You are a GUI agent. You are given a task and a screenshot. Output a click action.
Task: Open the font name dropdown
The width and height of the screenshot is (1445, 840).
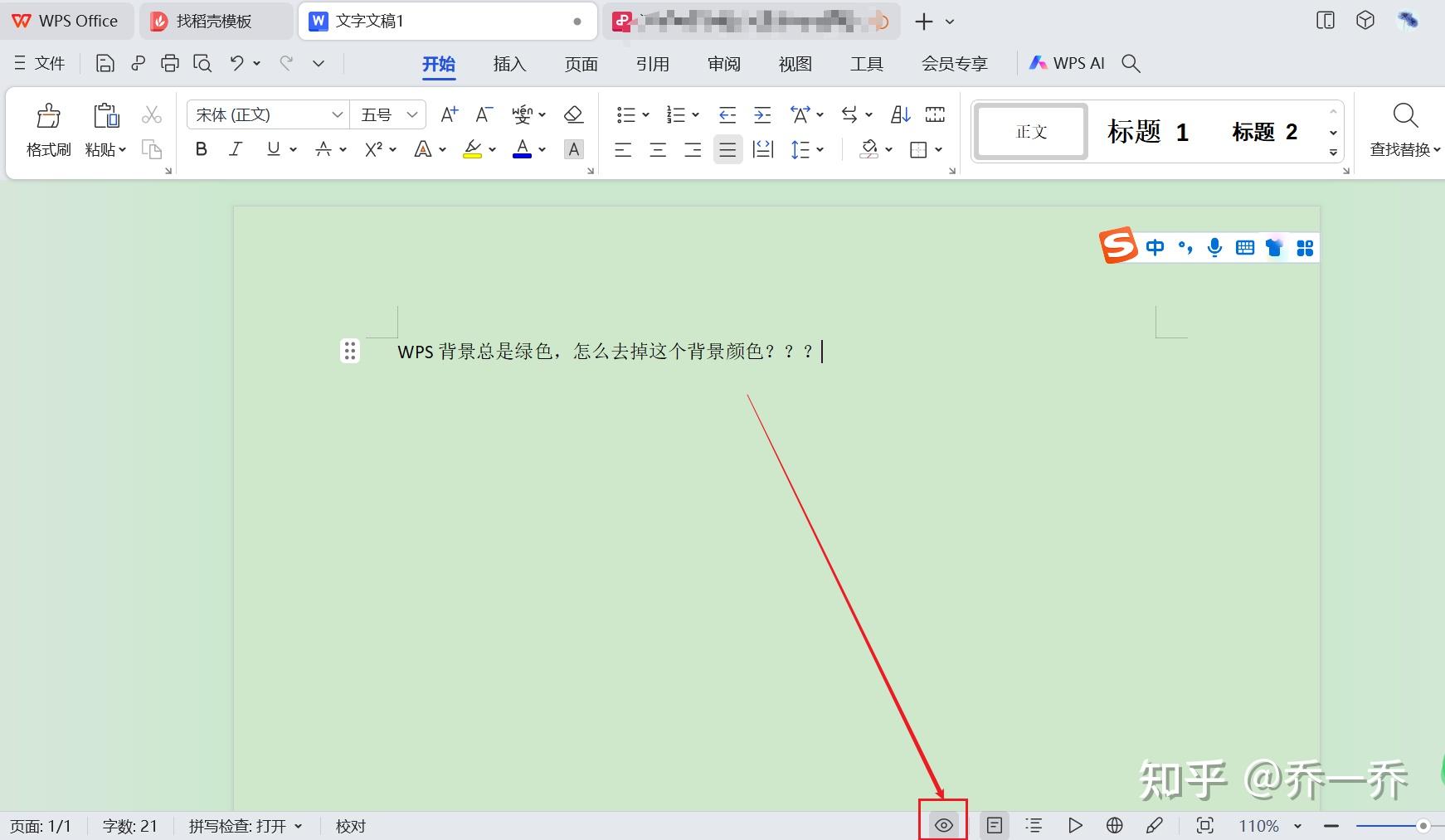click(x=338, y=114)
